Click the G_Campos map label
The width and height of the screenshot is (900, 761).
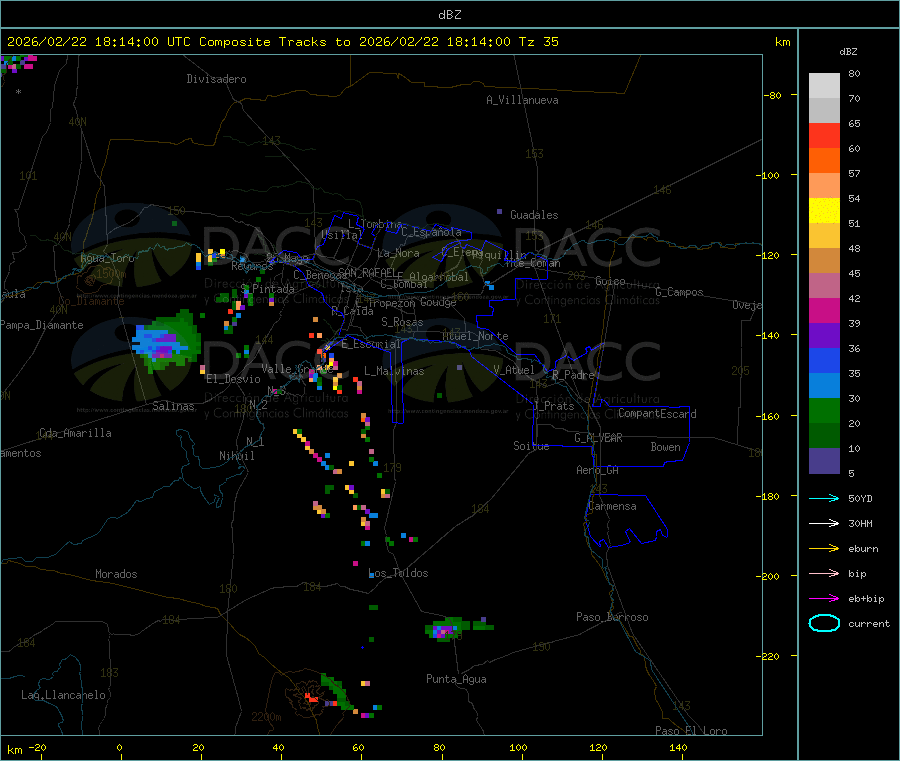pos(679,292)
